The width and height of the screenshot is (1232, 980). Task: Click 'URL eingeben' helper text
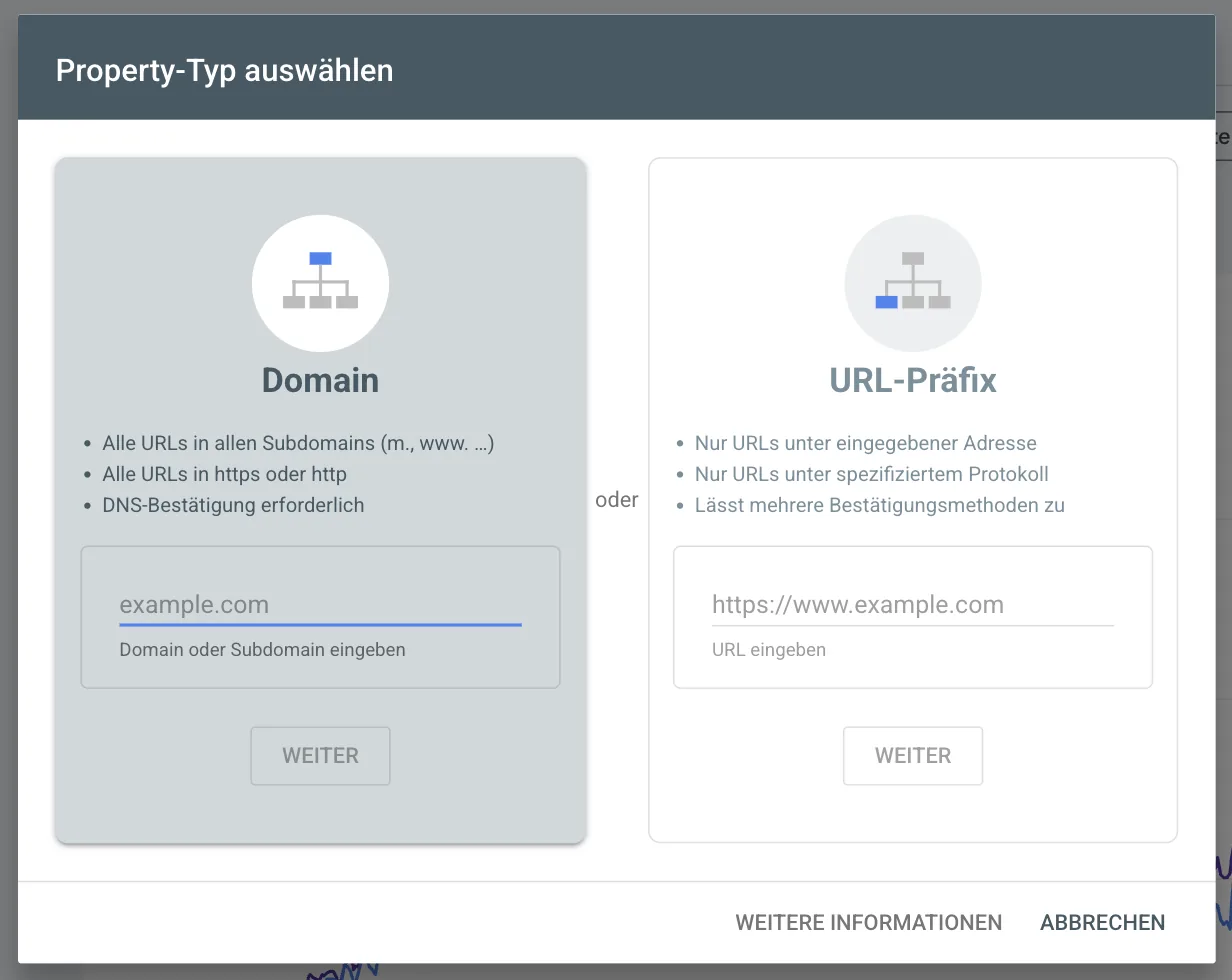coord(769,650)
